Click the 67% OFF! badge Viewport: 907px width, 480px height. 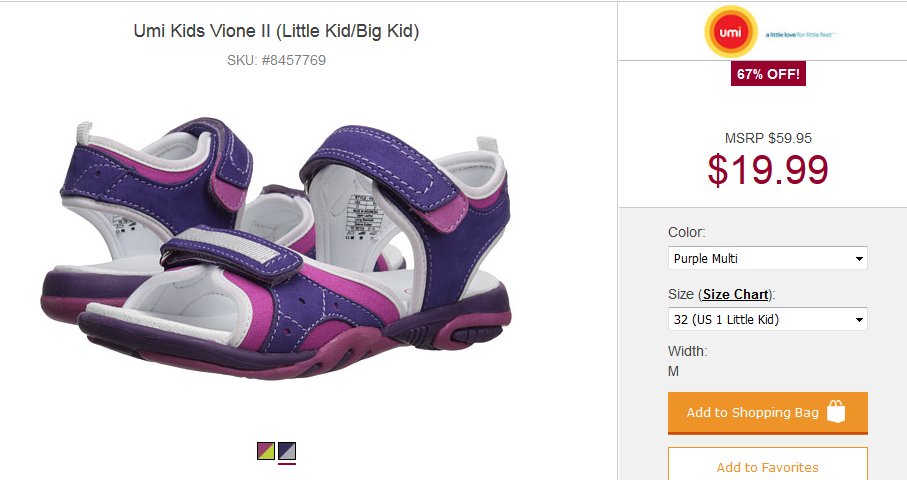pos(768,74)
